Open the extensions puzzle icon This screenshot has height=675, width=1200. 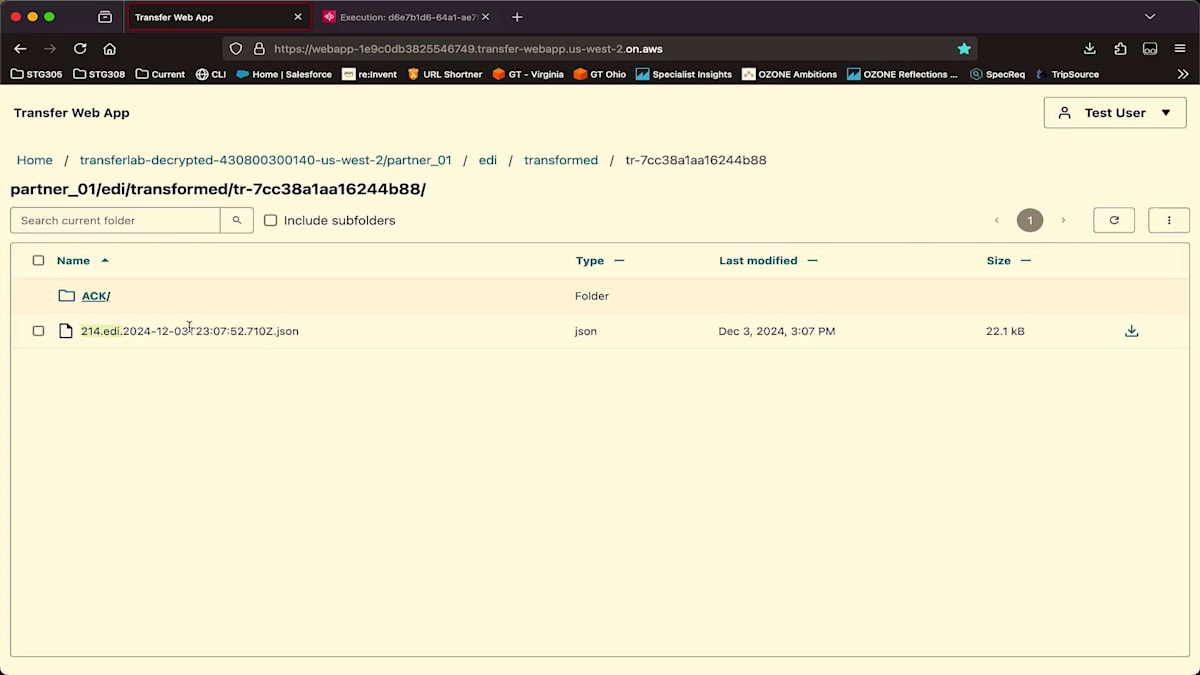(x=1120, y=48)
